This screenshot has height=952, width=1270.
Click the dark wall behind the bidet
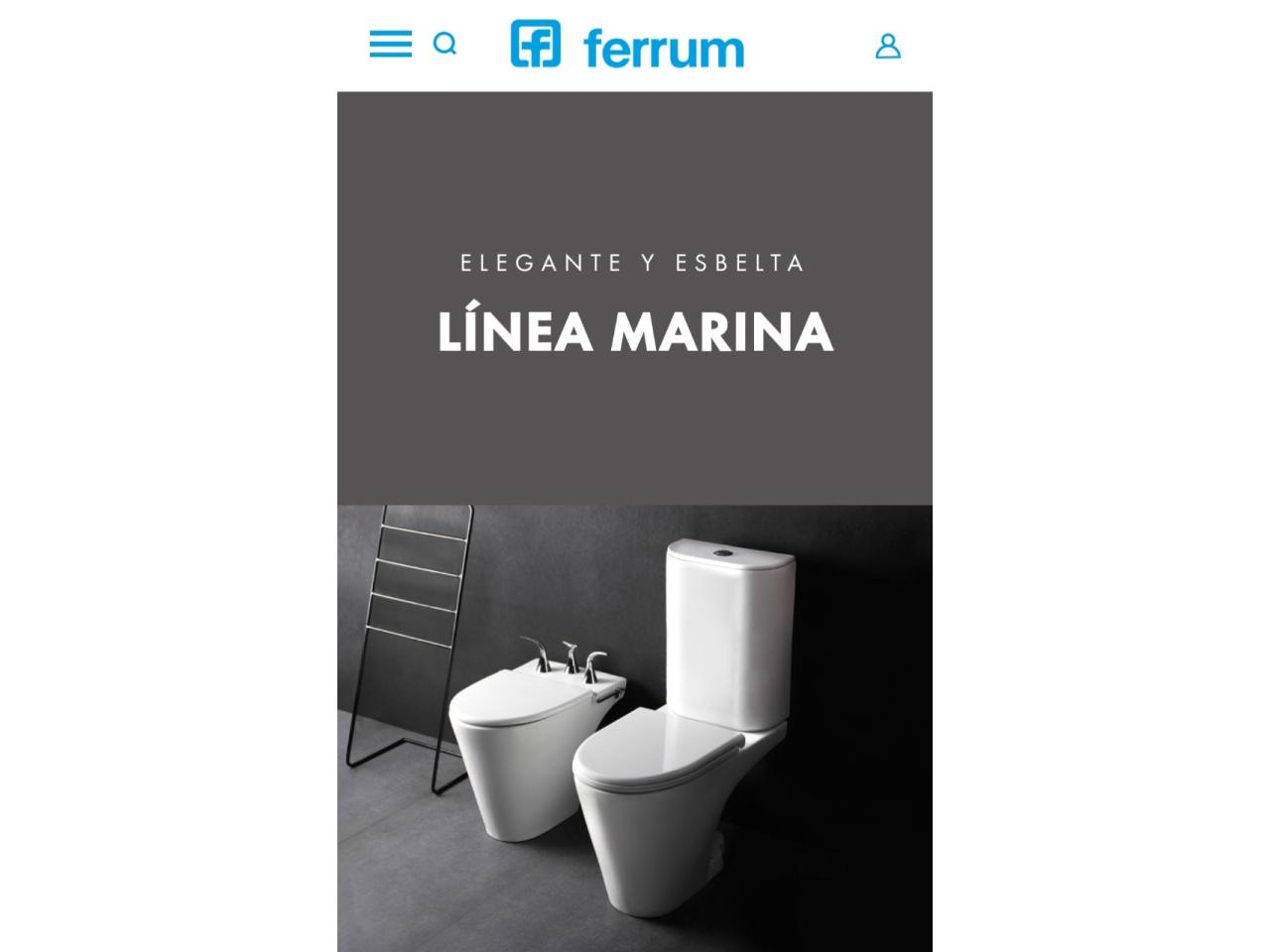point(556,575)
